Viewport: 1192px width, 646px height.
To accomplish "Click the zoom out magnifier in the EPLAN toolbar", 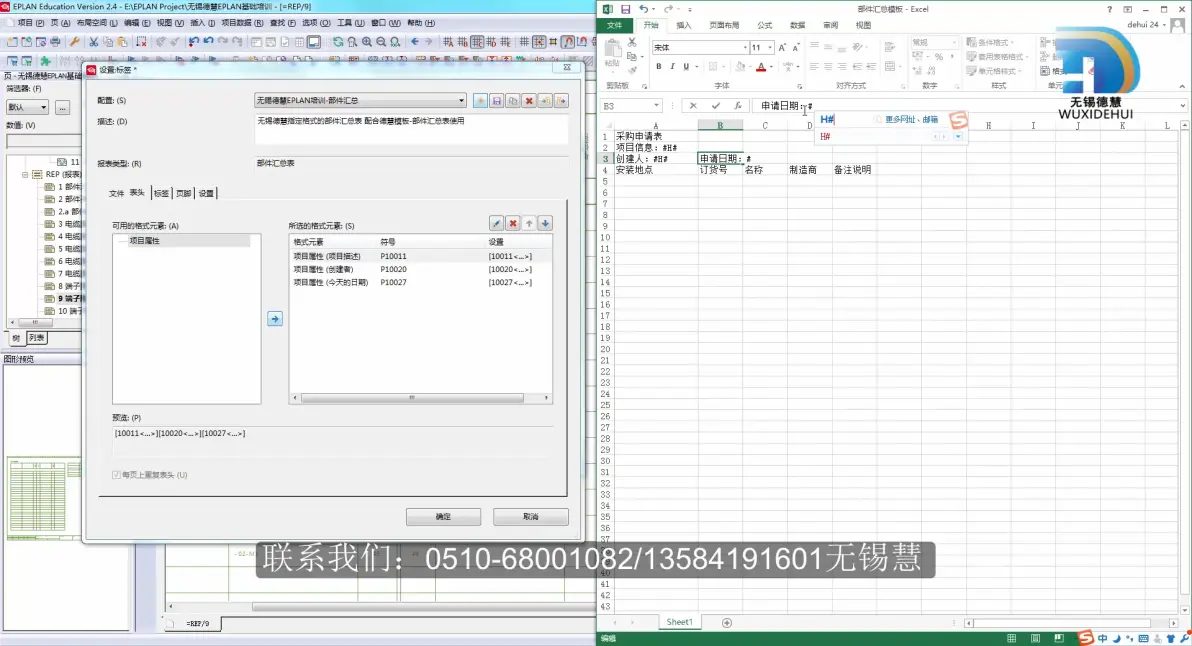I will point(381,42).
